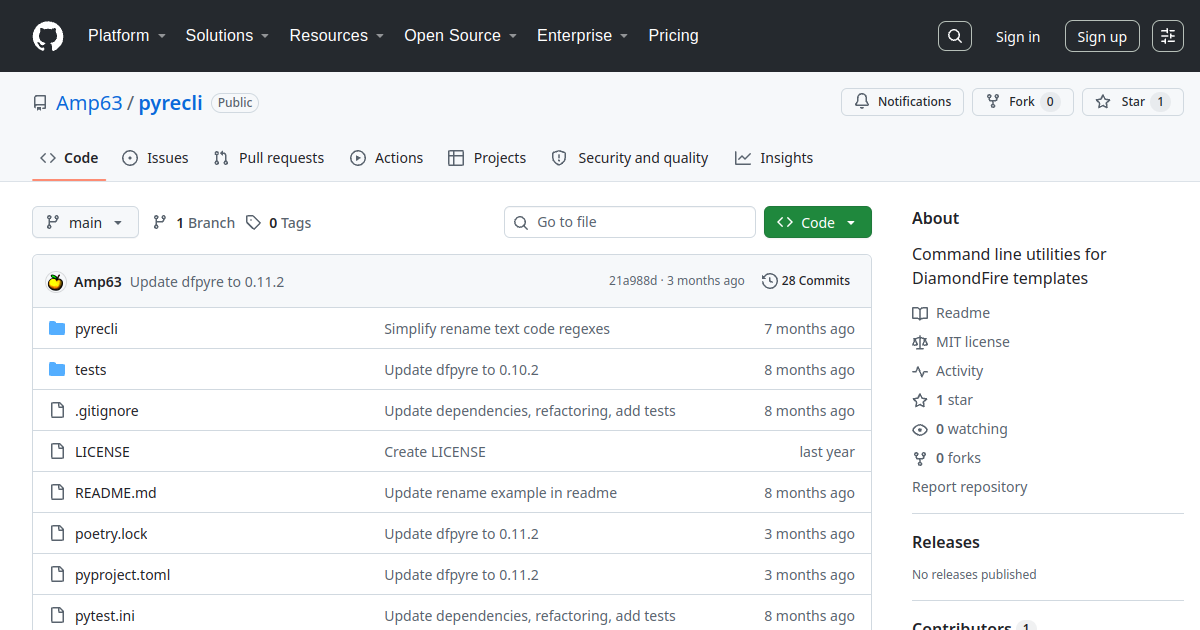Click the fork icon in the Fork button
The width and height of the screenshot is (1200, 630).
(993, 102)
